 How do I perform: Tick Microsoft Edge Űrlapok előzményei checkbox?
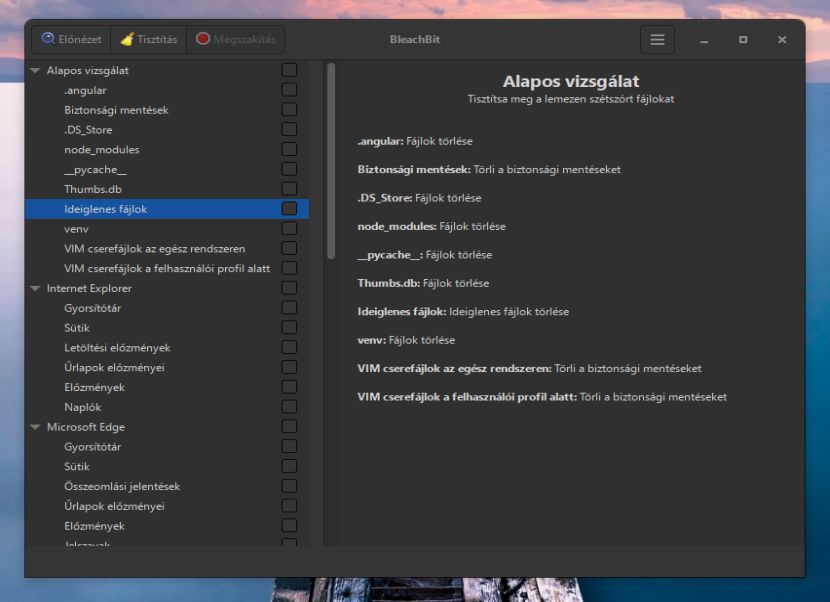(289, 506)
